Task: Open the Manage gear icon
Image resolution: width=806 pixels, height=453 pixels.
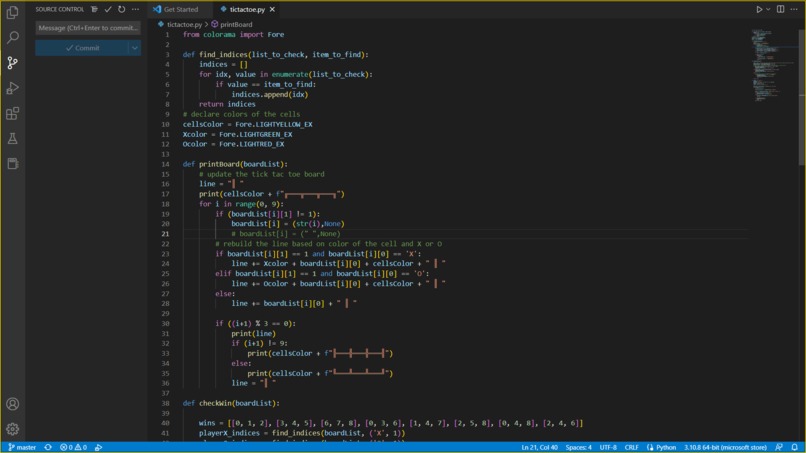Action: 12,429
